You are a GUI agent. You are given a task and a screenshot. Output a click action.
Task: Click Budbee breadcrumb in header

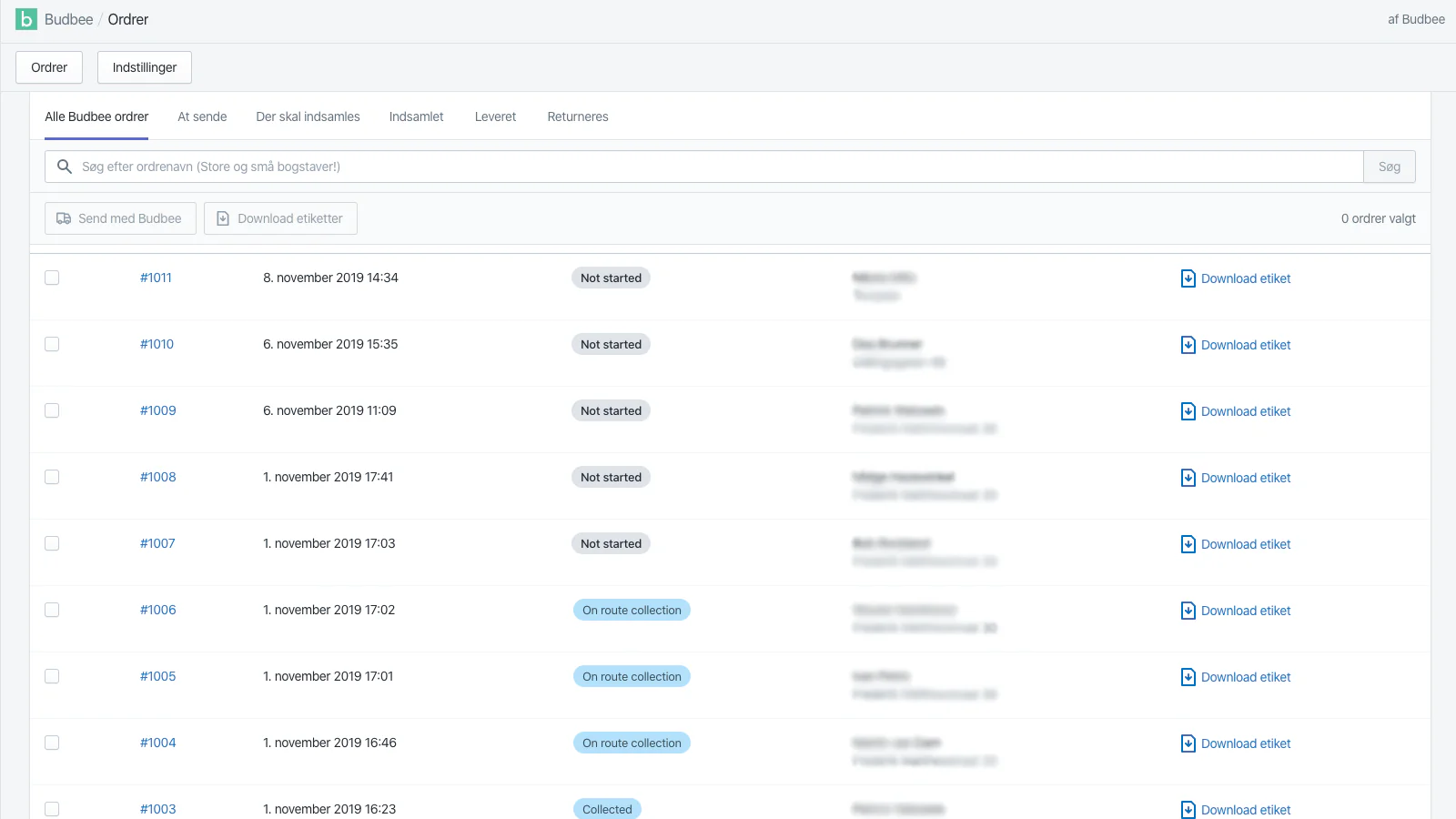[69, 19]
